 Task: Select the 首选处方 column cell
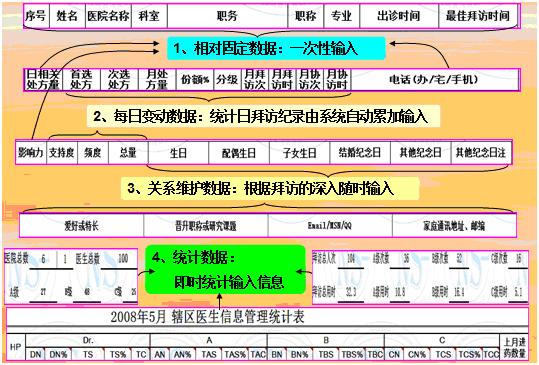[x=81, y=80]
